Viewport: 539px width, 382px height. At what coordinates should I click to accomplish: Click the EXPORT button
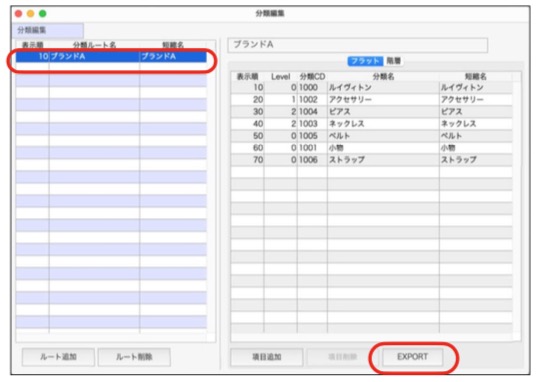[412, 357]
